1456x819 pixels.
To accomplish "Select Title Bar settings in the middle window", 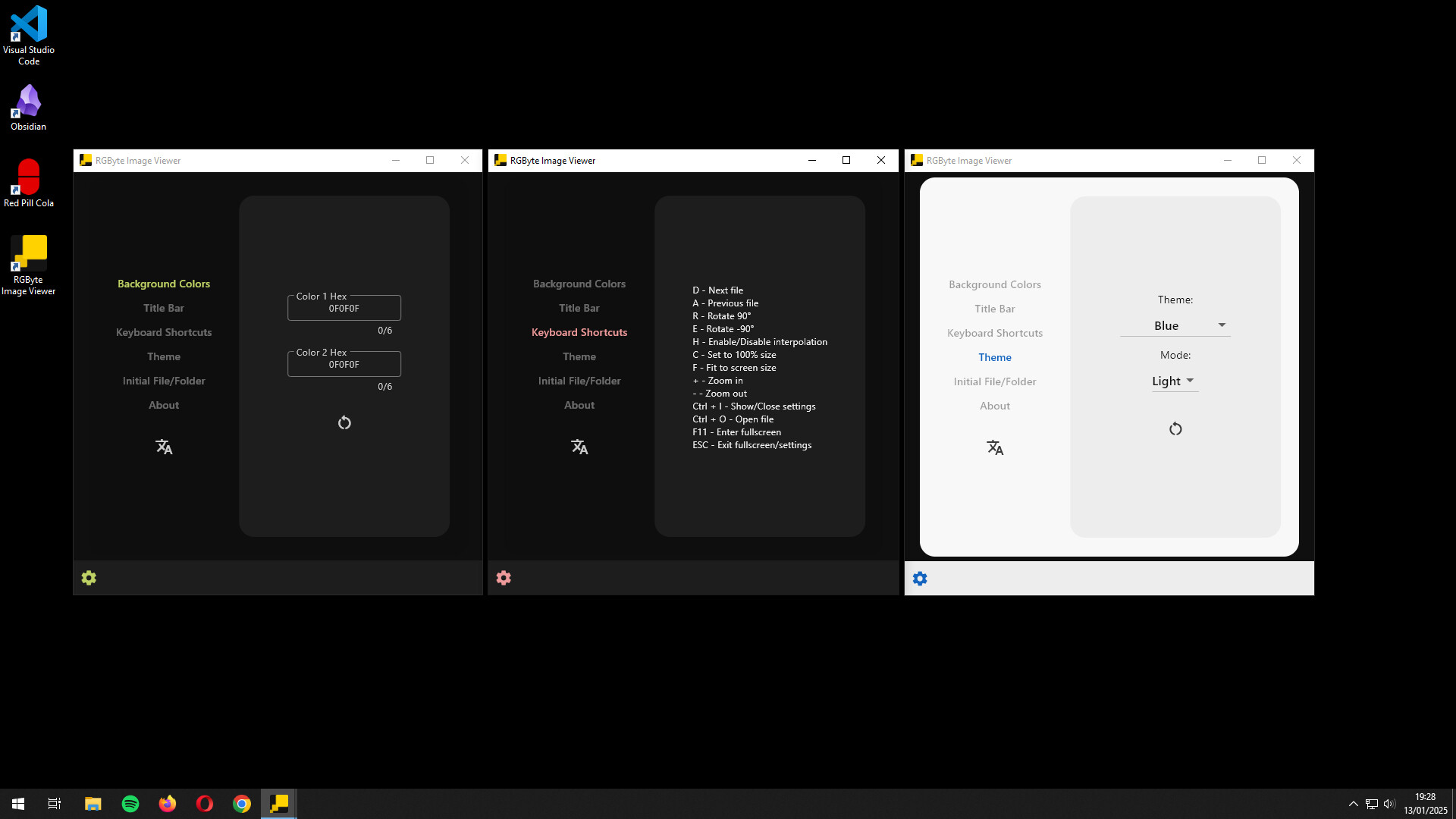I will pos(579,308).
